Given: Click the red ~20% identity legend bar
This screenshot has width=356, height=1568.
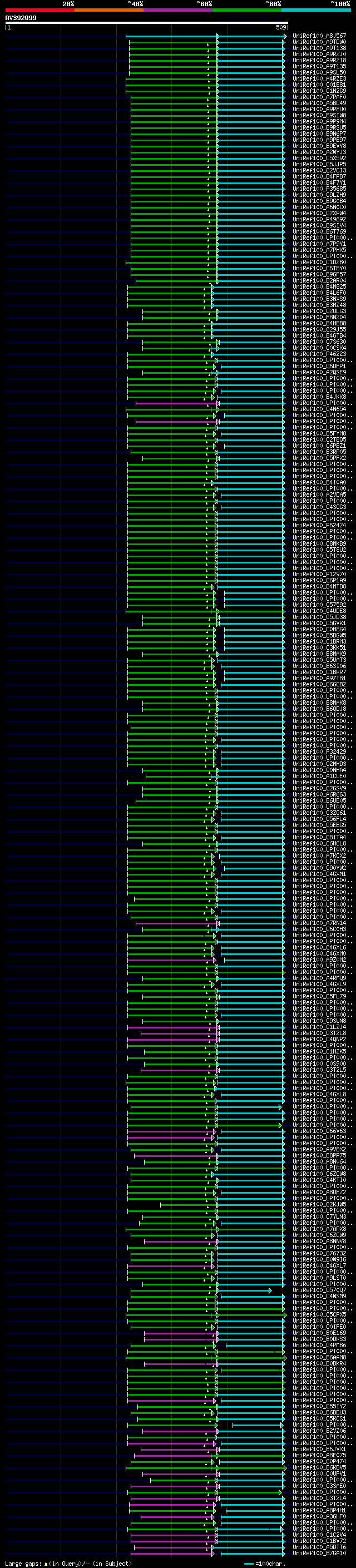Looking at the screenshot, I should tap(39, 10).
